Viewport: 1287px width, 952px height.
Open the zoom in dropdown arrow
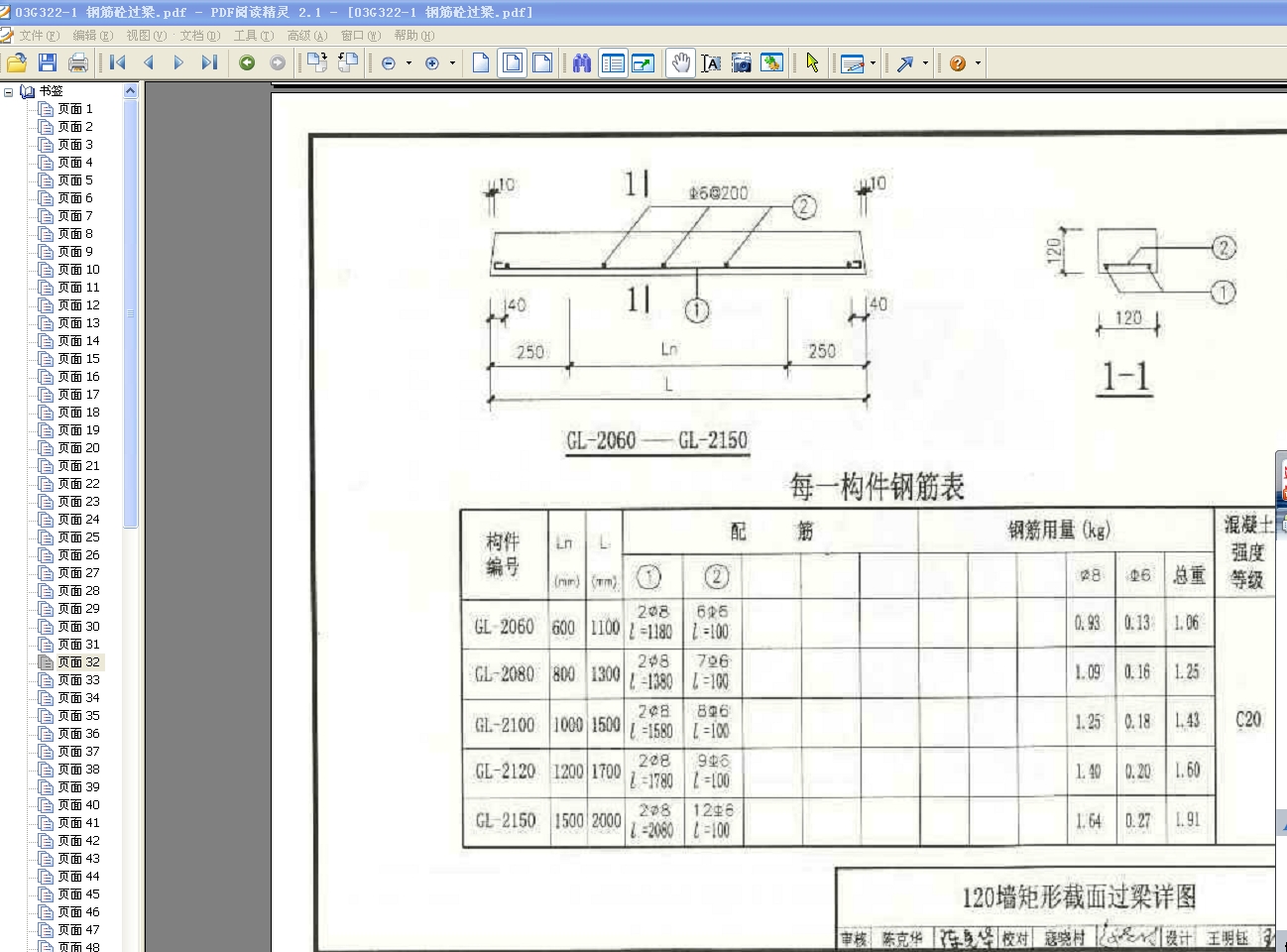[x=452, y=63]
